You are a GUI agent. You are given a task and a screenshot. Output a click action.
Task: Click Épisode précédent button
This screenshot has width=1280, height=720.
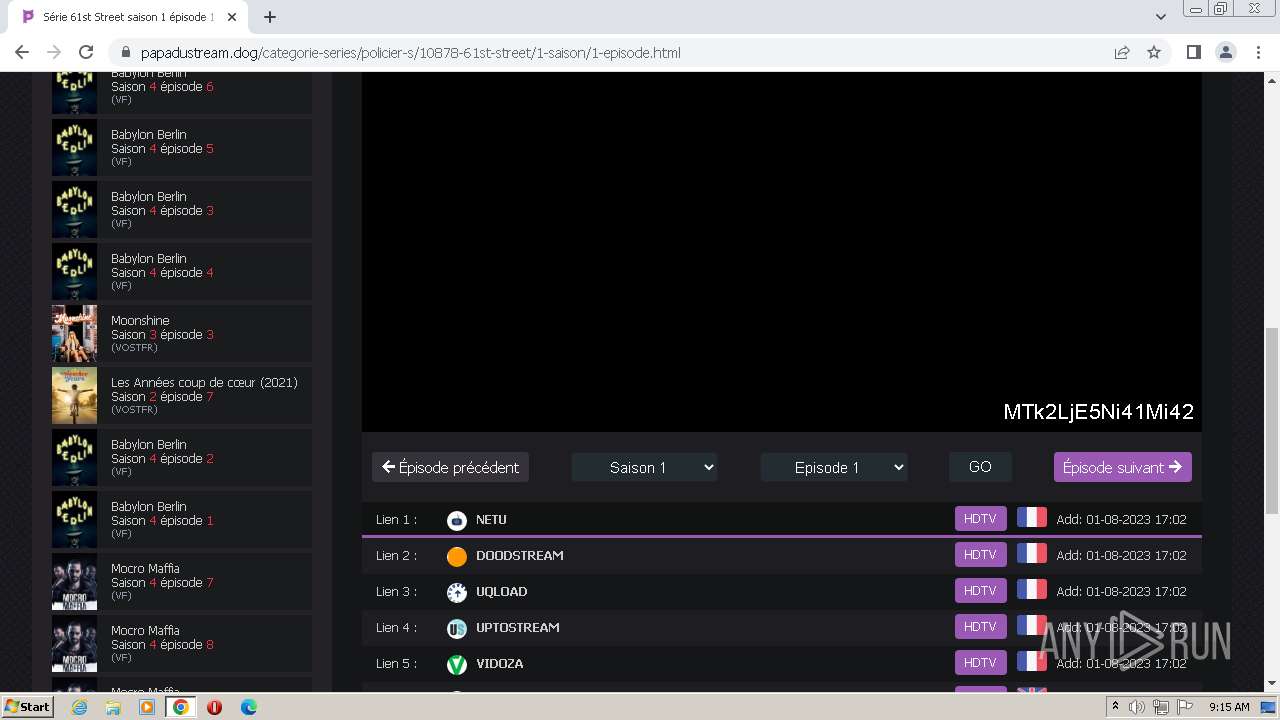pyautogui.click(x=450, y=467)
